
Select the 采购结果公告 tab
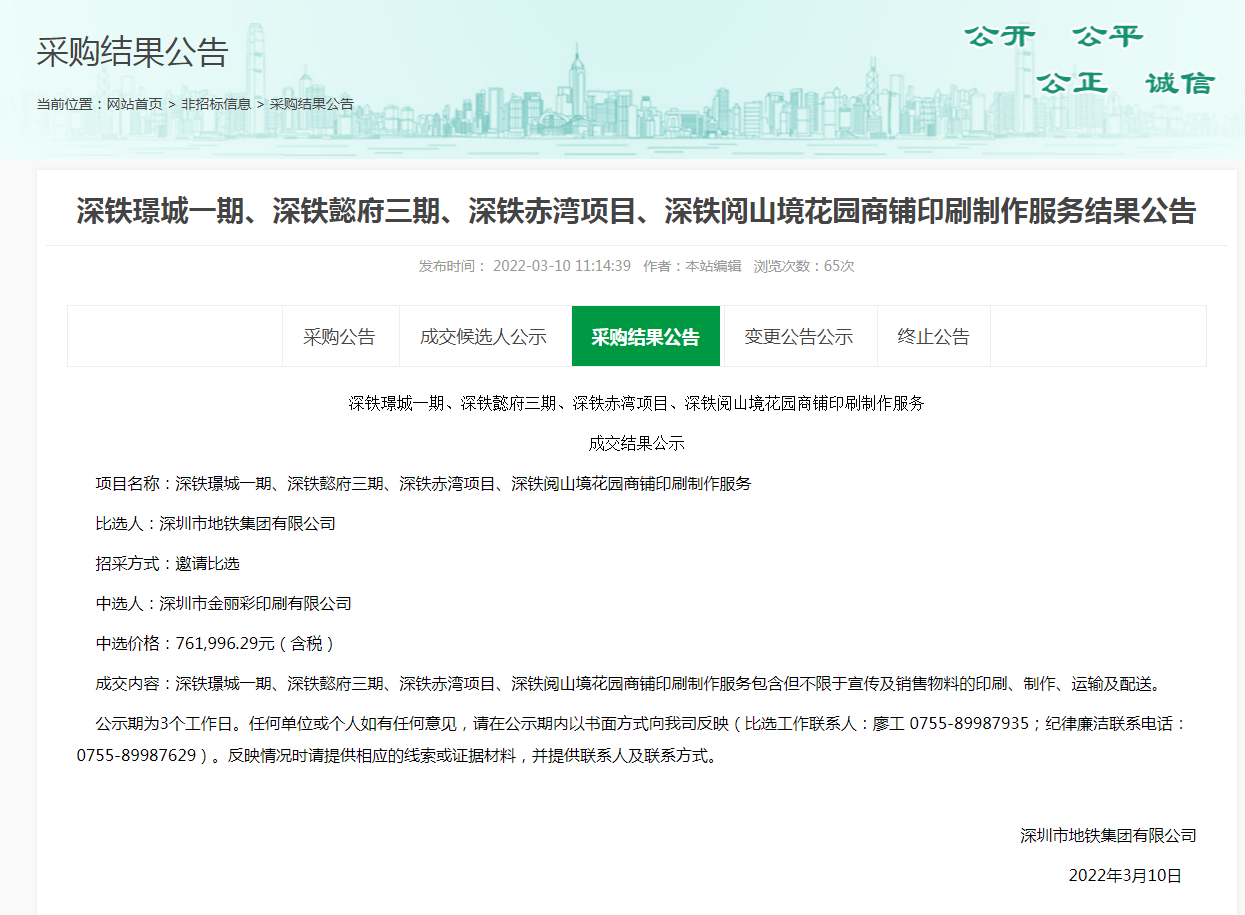(646, 336)
